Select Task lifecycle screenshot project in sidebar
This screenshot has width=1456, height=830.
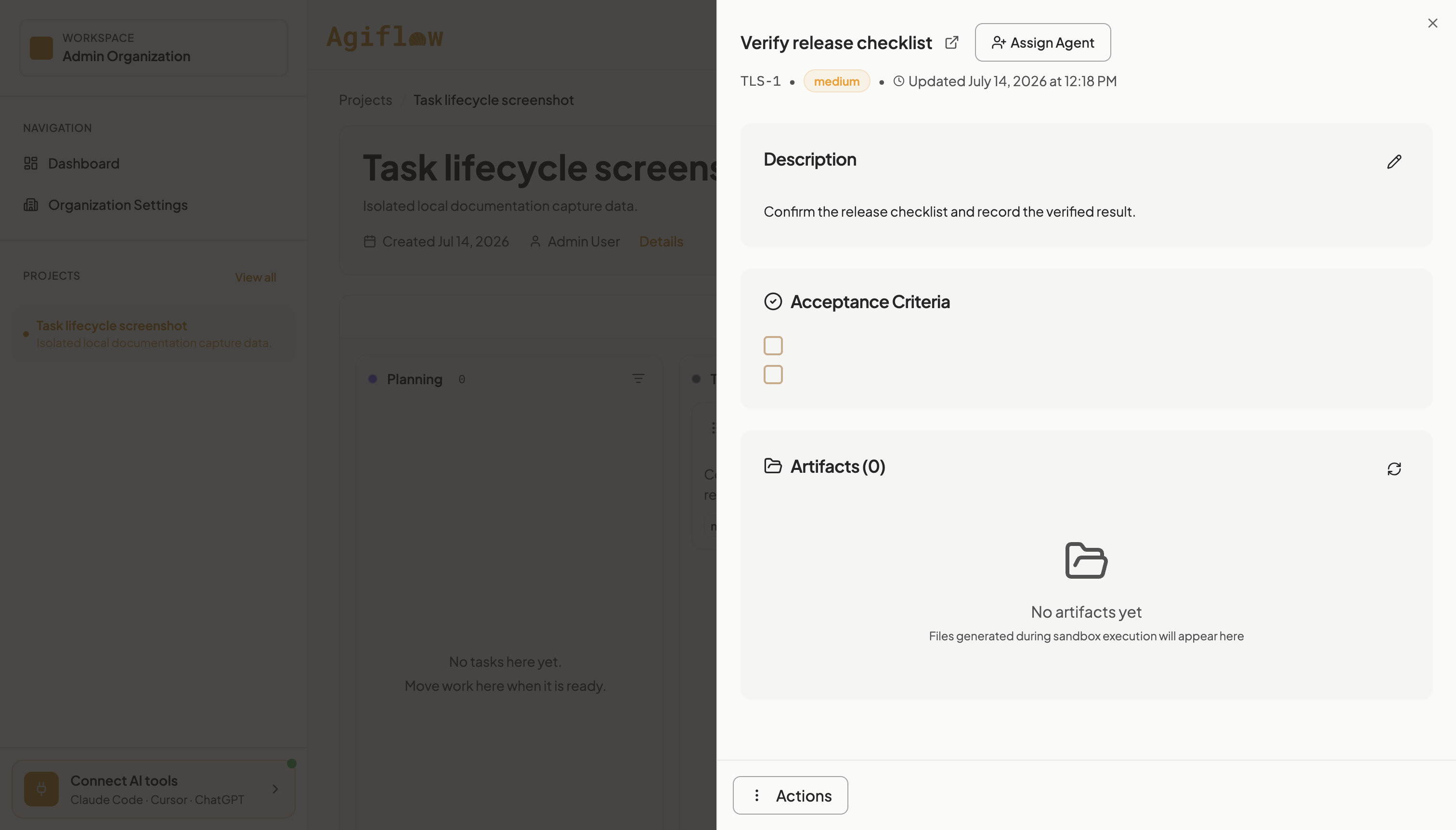pos(154,334)
